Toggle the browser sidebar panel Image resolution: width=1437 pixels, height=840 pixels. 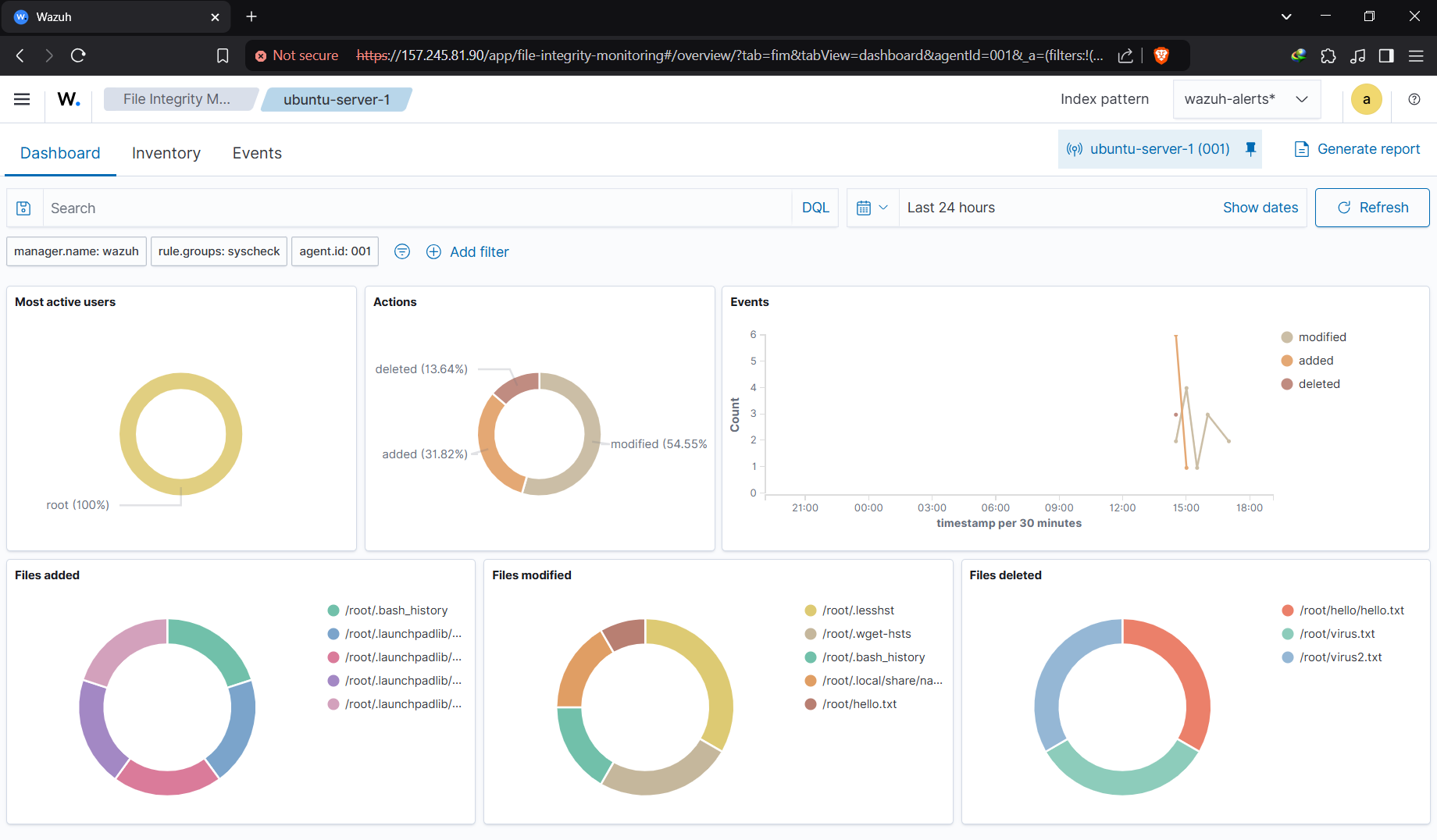point(1386,55)
